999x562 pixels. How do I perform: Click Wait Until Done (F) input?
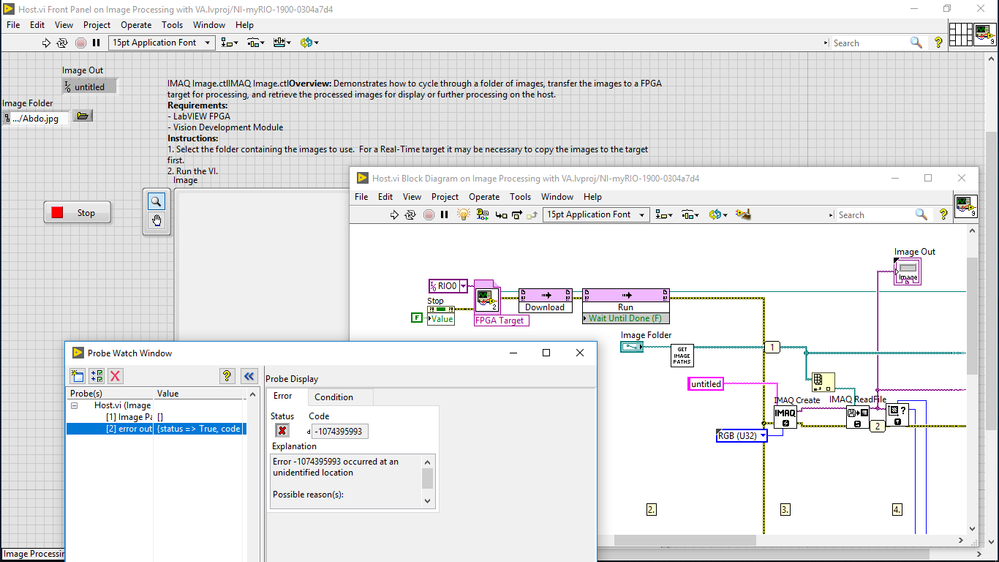[x=626, y=318]
